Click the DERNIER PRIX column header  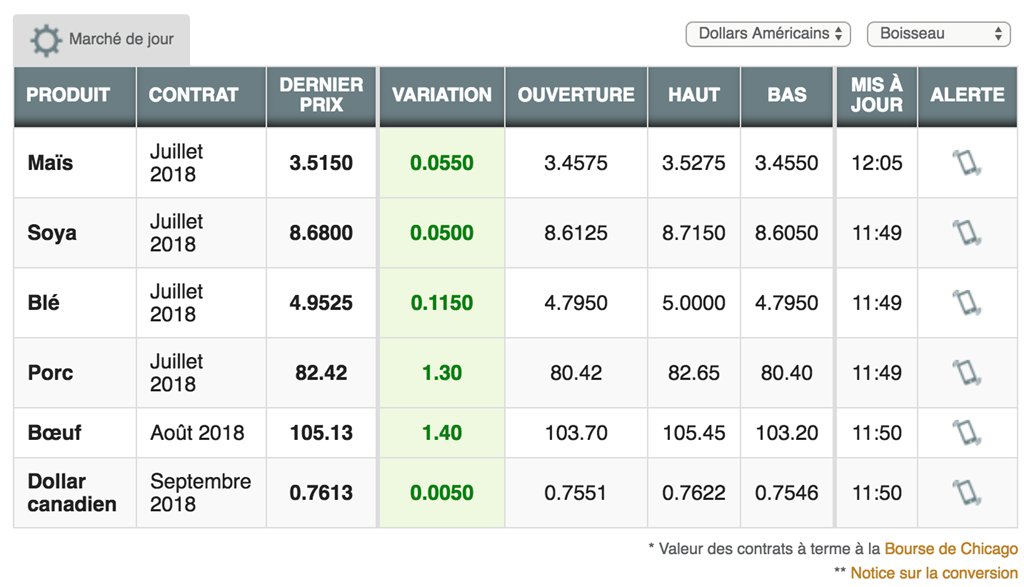(321, 95)
